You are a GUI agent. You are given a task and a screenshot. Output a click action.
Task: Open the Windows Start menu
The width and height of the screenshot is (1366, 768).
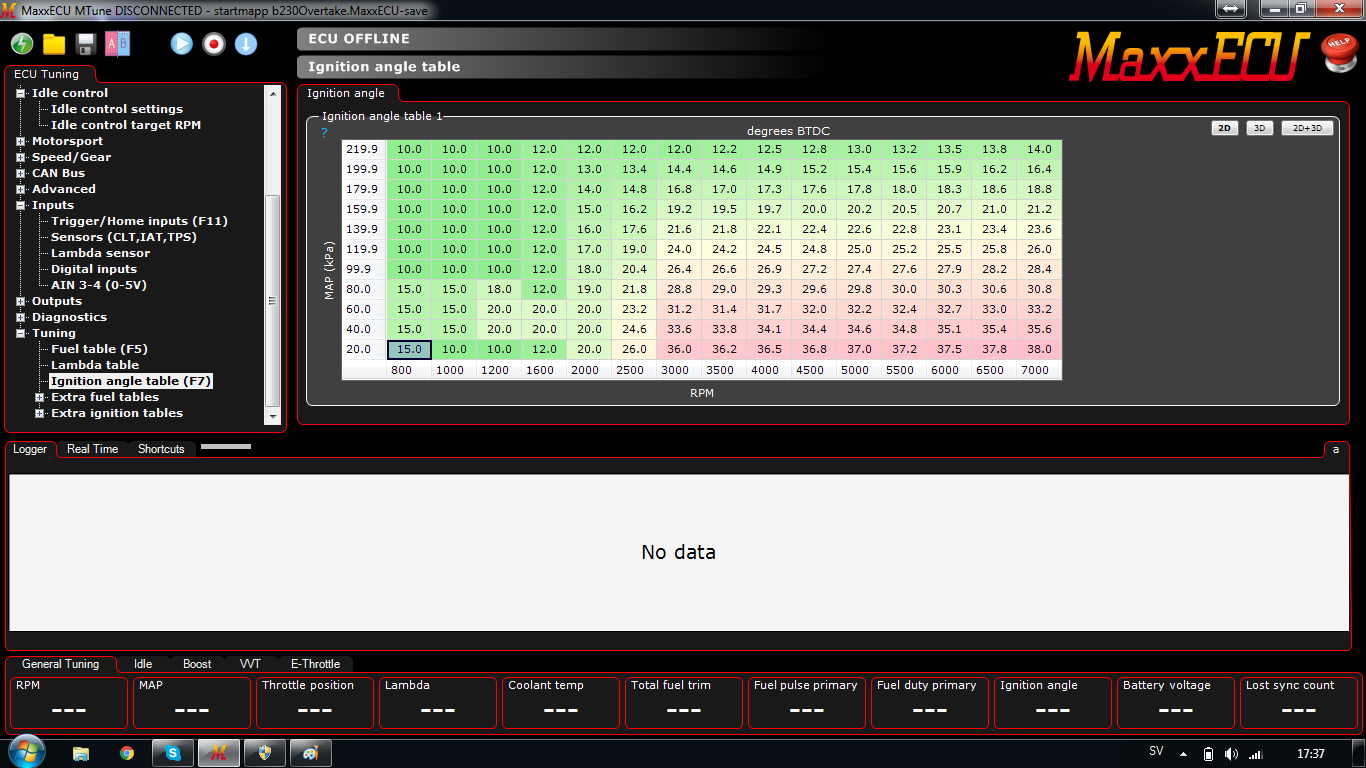(x=26, y=752)
